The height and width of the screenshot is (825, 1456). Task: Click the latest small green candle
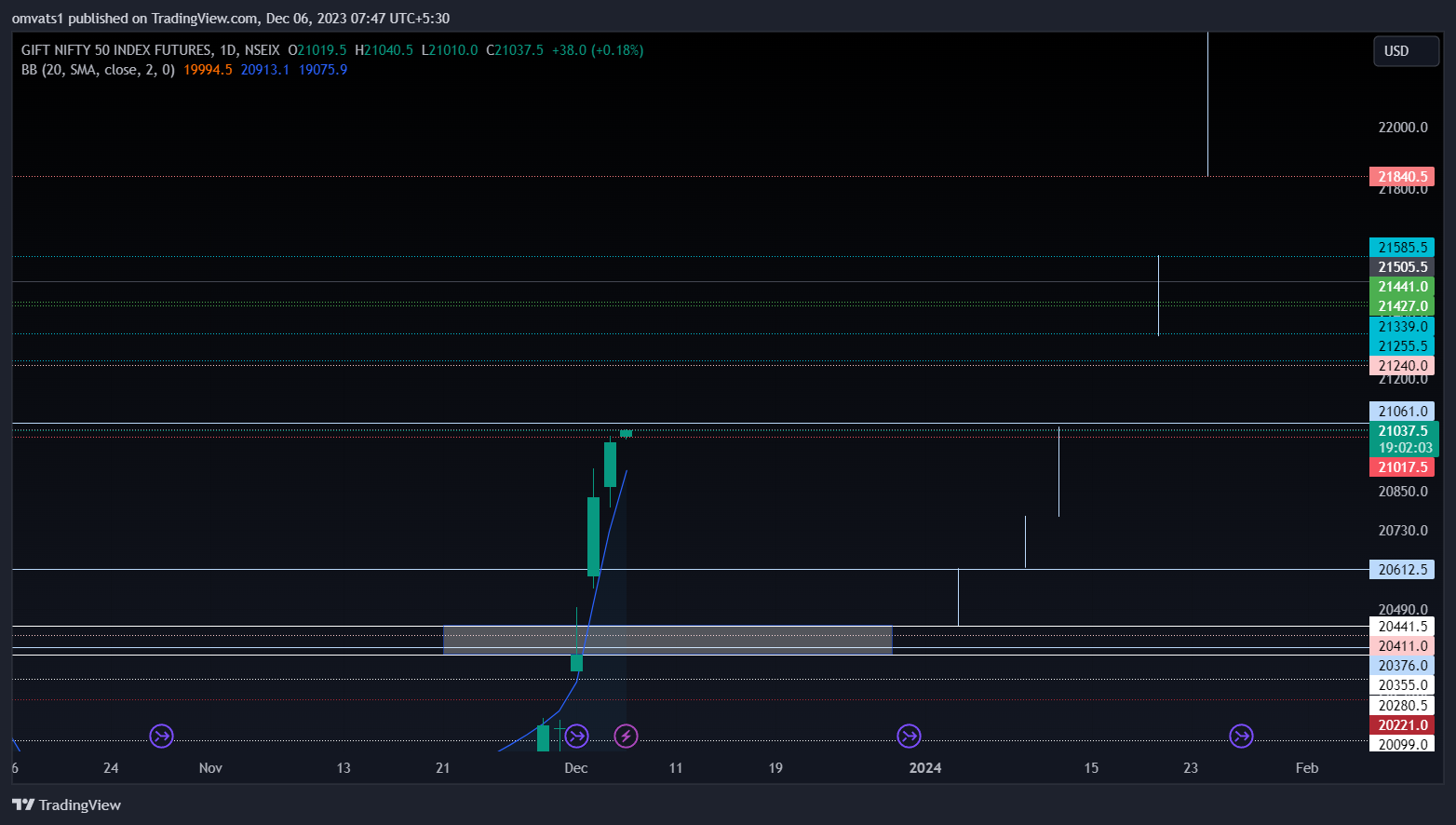click(626, 433)
